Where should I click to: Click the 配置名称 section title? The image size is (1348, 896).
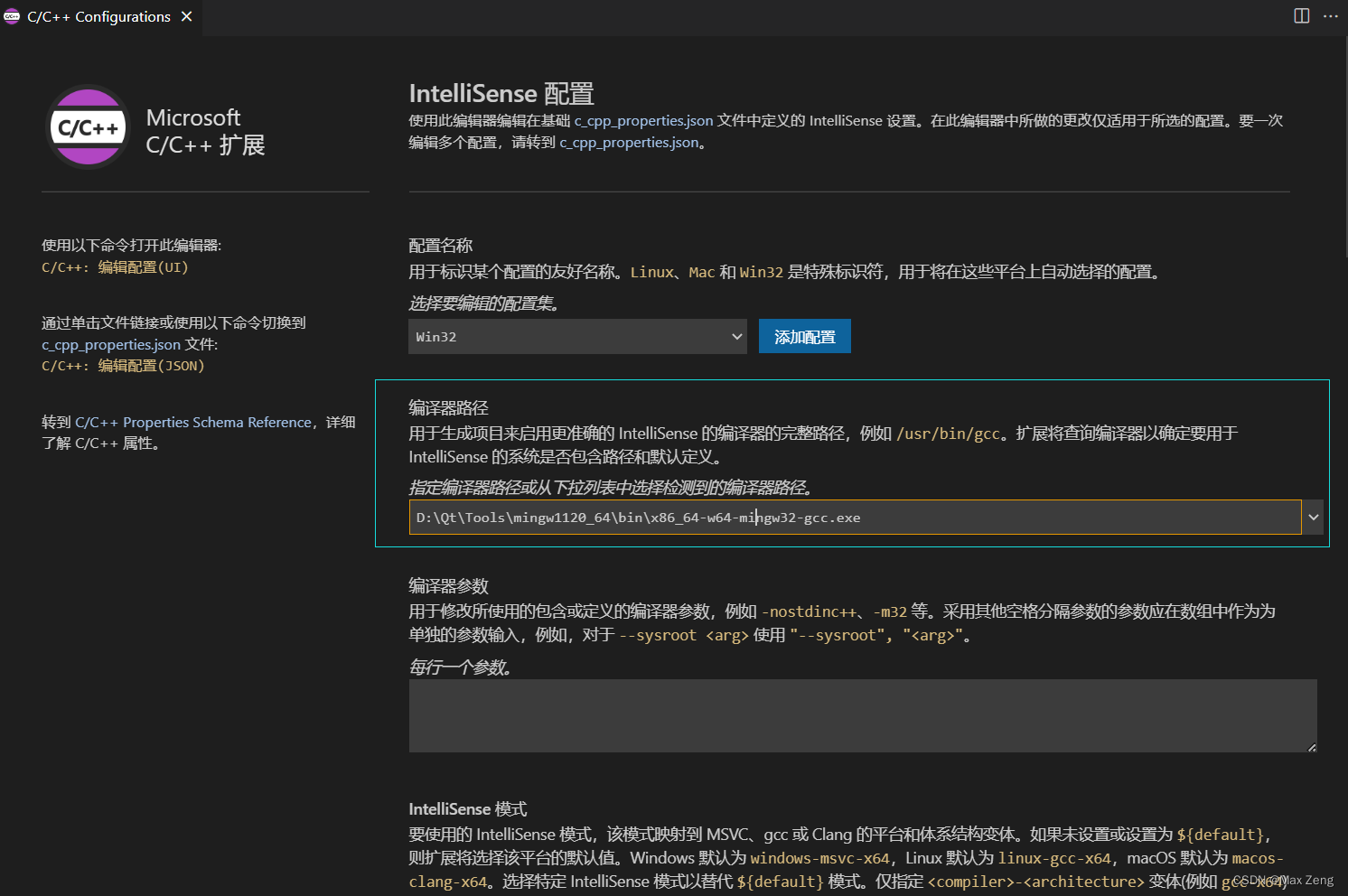pyautogui.click(x=441, y=246)
